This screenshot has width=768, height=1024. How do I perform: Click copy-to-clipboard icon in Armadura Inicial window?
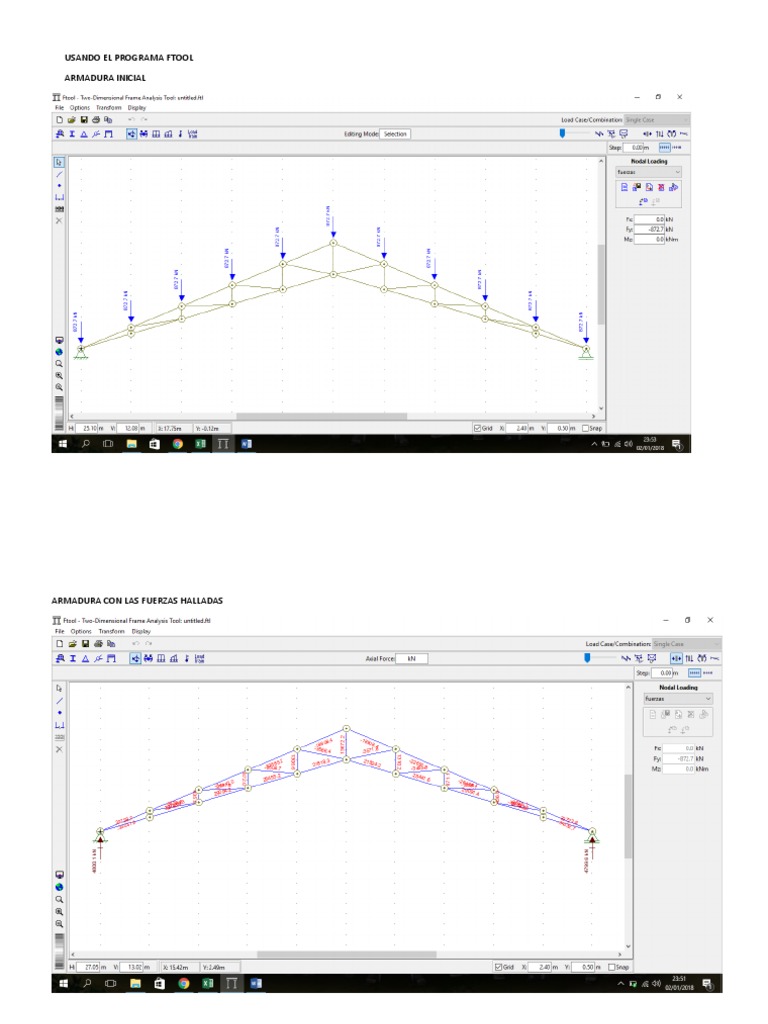coord(108,120)
